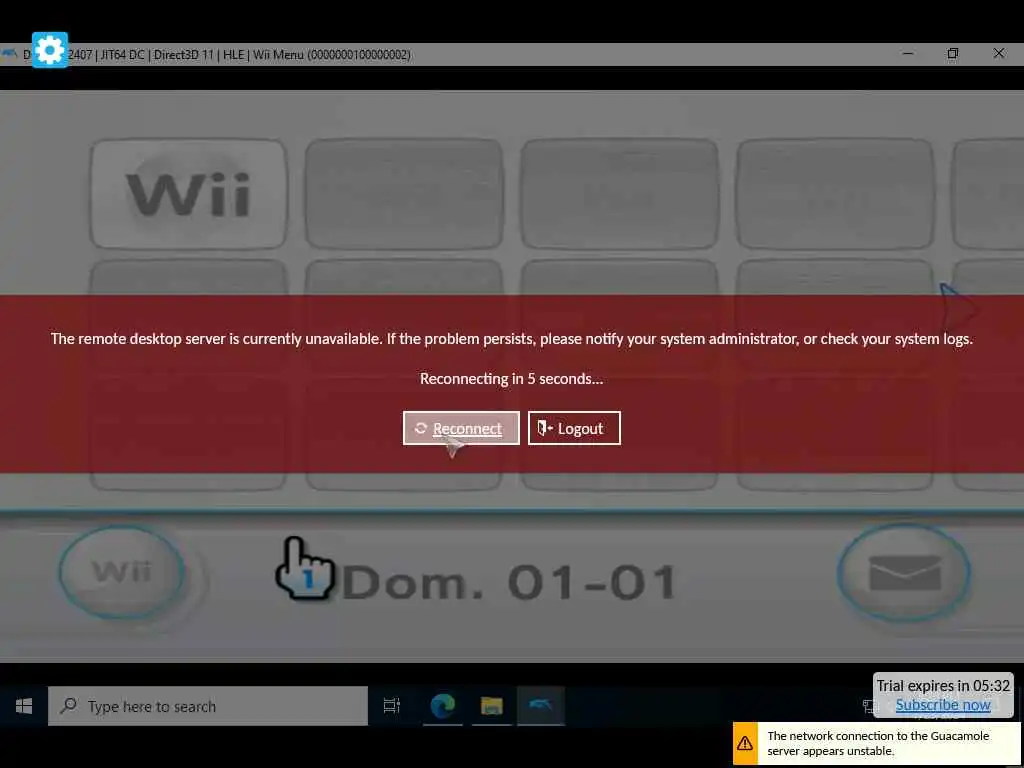This screenshot has height=768, width=1024.
Task: Minimize the Dolphin Wii Menu window
Action: pyautogui.click(x=908, y=54)
